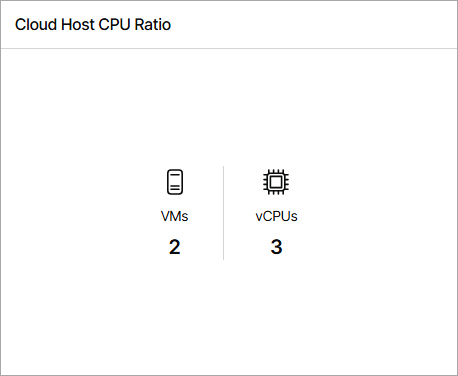Select the VMs count value 2
The height and width of the screenshot is (376, 458).
tap(175, 247)
